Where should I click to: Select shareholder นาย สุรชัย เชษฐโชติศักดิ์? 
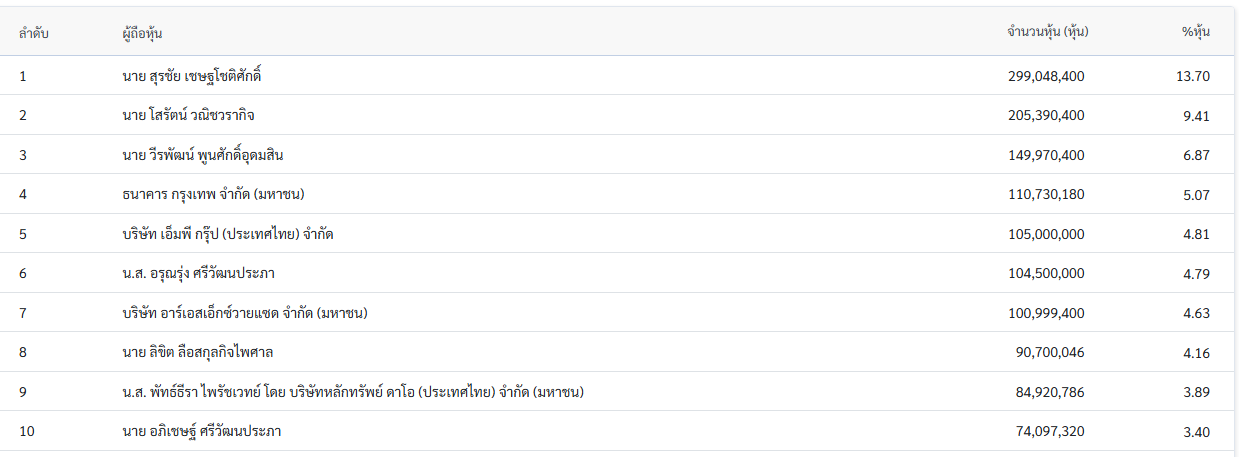(x=191, y=76)
